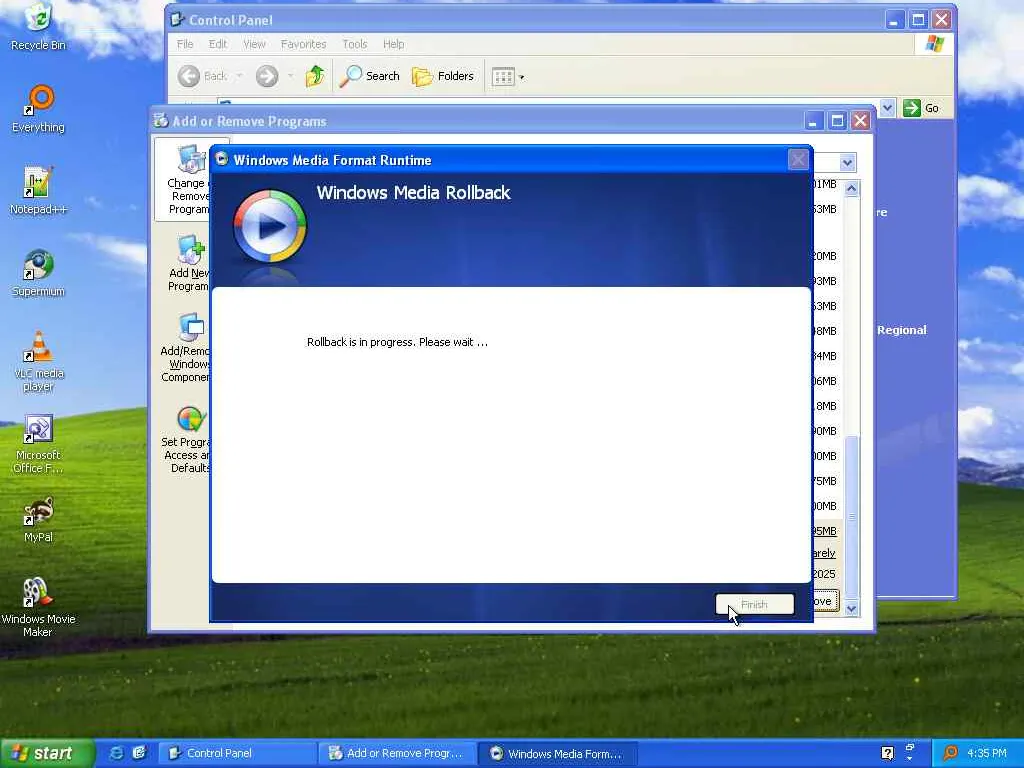Open the Help menu in Control Panel
Screen dimensions: 1024x768
[x=393, y=44]
